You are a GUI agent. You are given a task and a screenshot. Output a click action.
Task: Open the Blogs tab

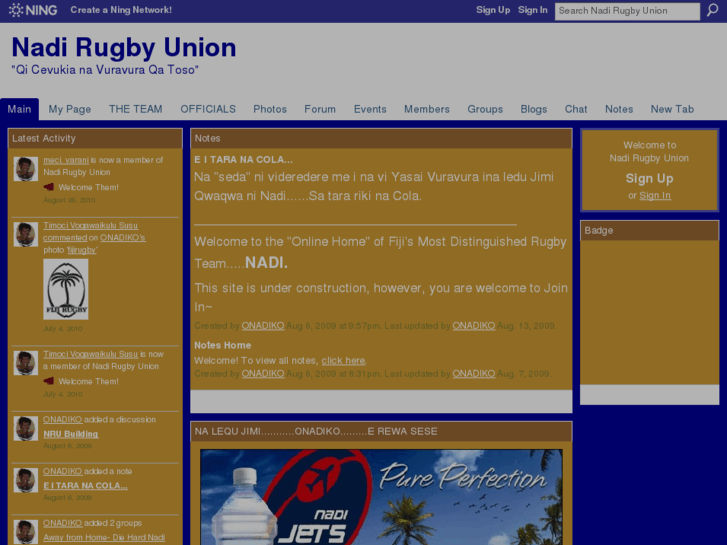(x=534, y=109)
